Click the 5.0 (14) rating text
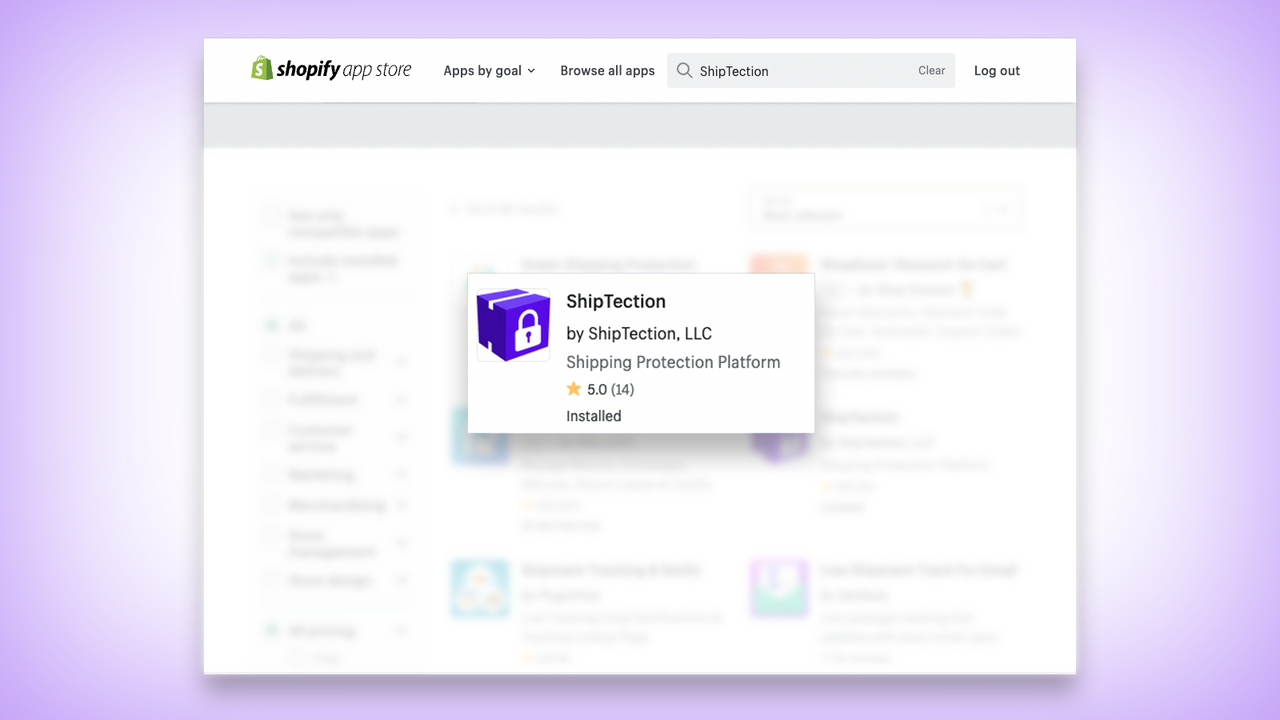1280x720 pixels. [x=610, y=389]
